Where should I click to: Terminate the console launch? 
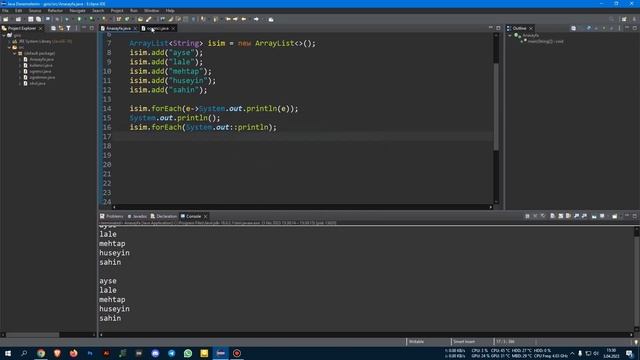point(527,216)
